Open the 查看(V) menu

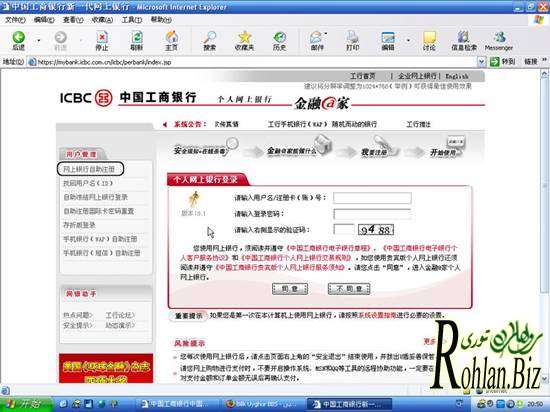(x=73, y=20)
